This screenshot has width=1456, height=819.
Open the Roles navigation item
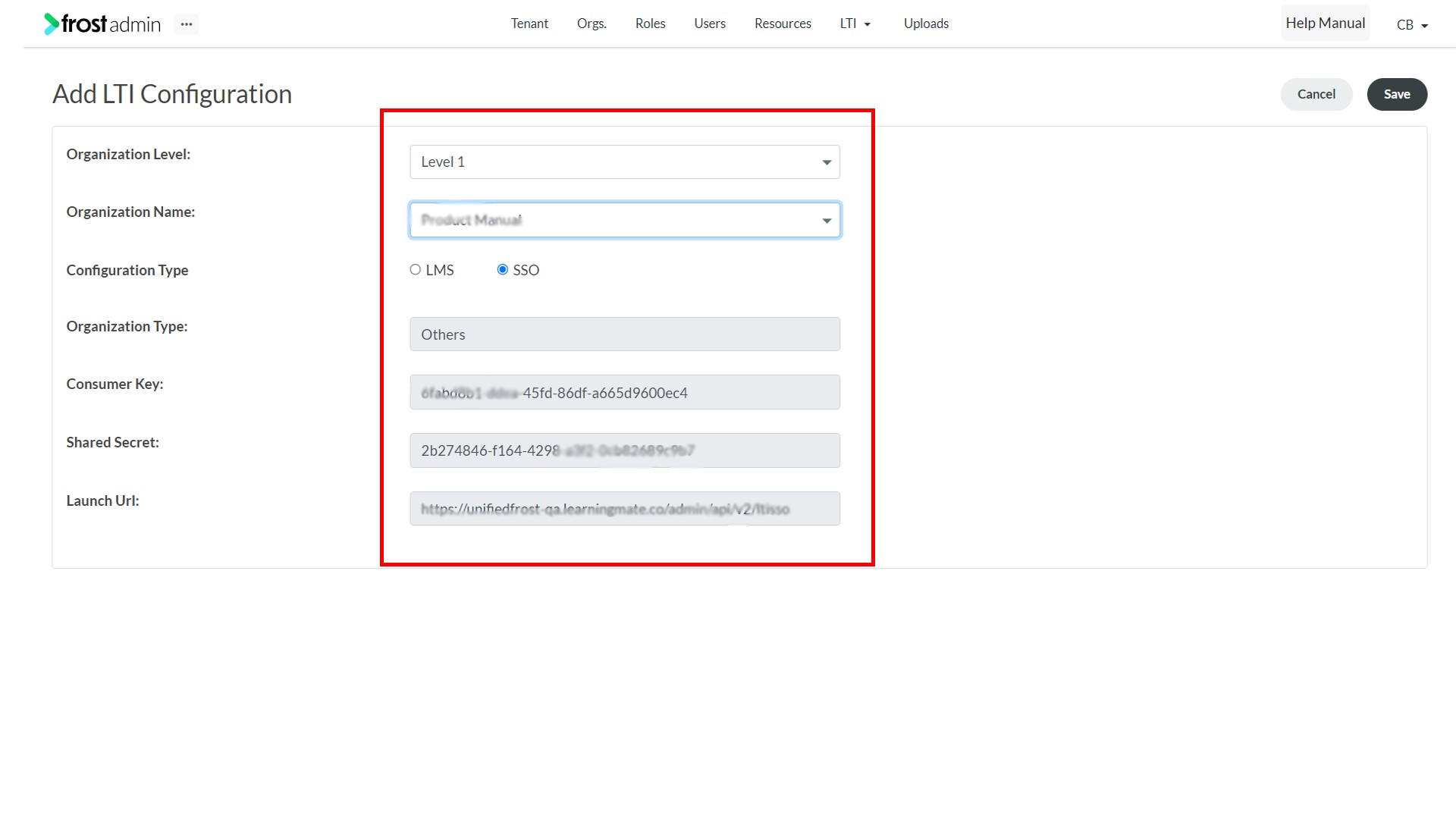pyautogui.click(x=650, y=24)
